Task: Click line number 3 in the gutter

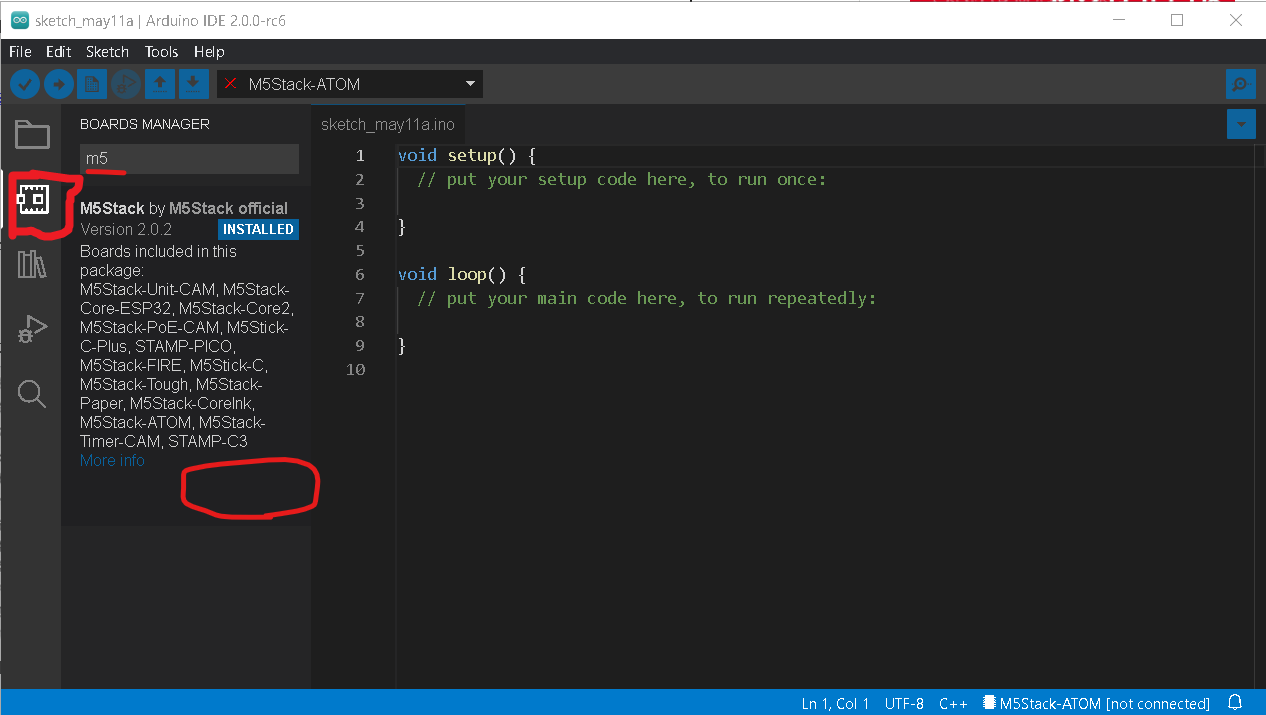Action: pyautogui.click(x=360, y=203)
